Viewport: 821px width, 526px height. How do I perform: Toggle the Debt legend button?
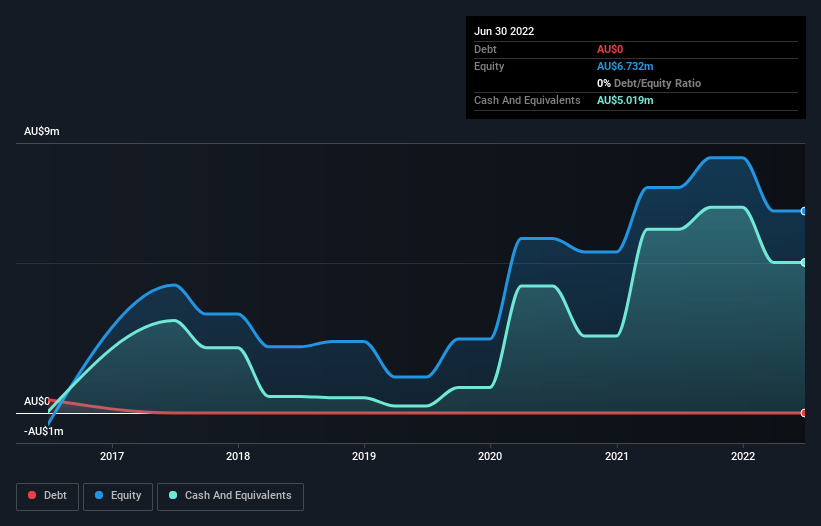click(47, 496)
